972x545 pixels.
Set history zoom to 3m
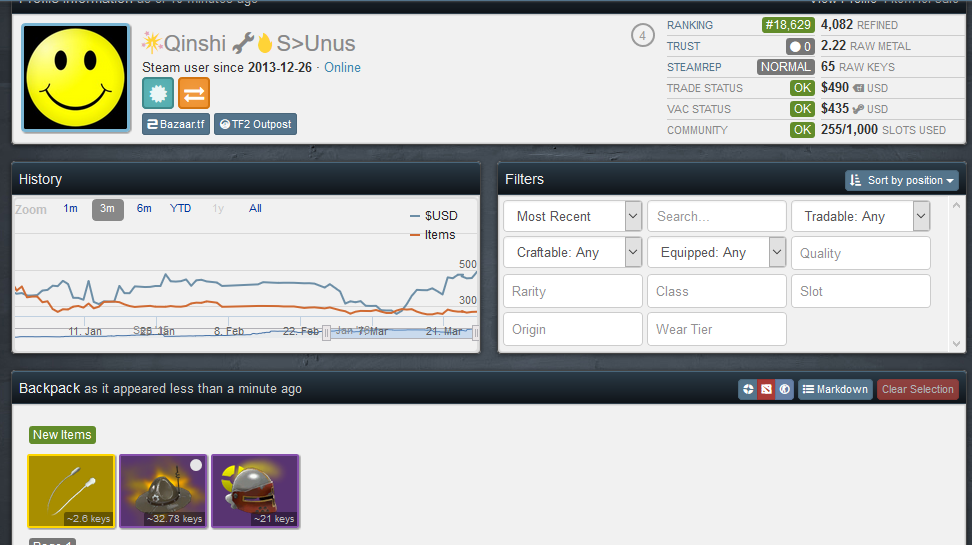coord(108,210)
